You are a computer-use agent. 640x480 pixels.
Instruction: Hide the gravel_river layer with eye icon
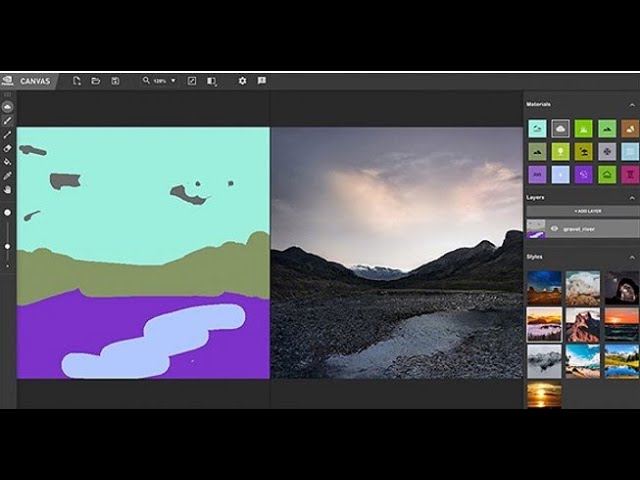554,228
